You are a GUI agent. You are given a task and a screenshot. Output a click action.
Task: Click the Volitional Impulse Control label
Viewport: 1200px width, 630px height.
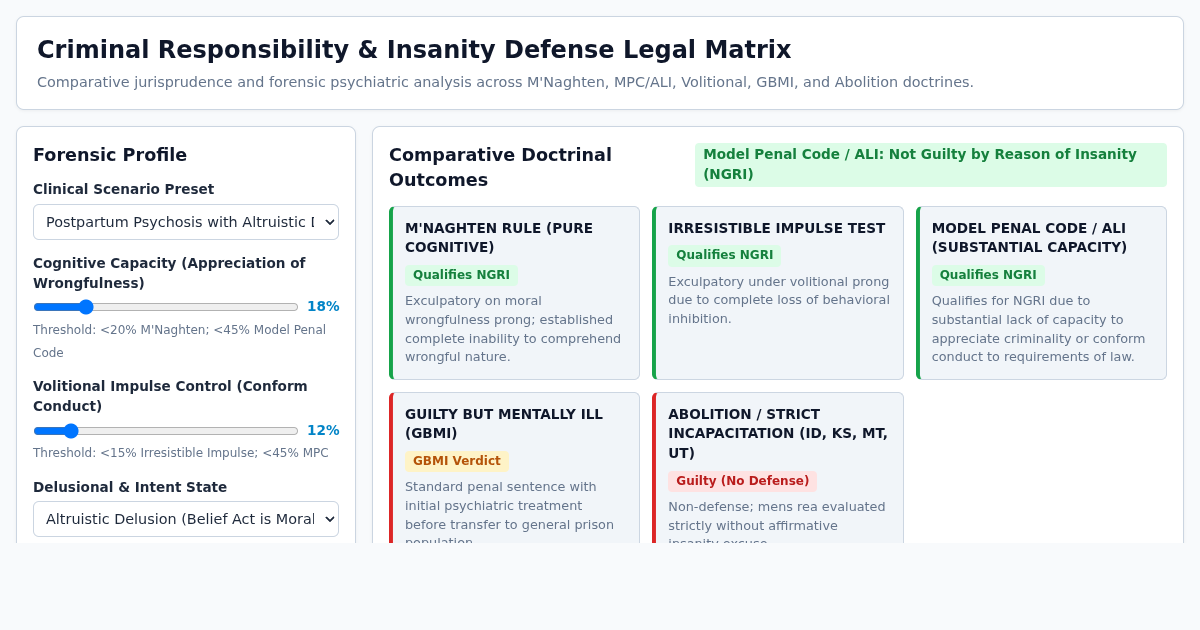click(170, 396)
